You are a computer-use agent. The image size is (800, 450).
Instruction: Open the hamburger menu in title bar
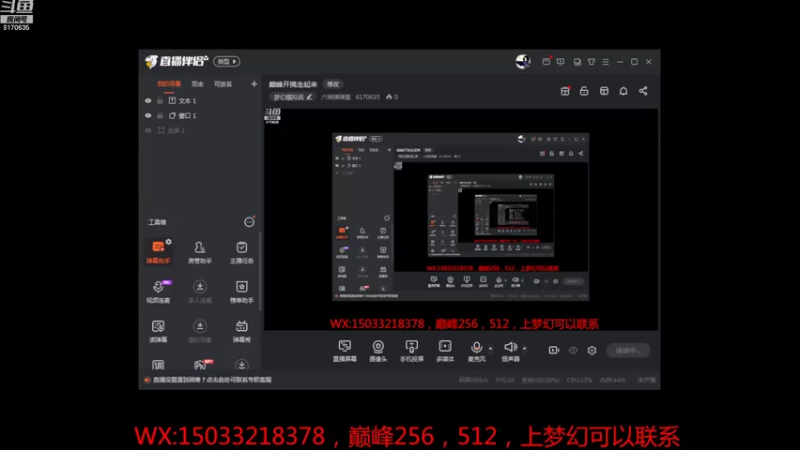click(606, 62)
